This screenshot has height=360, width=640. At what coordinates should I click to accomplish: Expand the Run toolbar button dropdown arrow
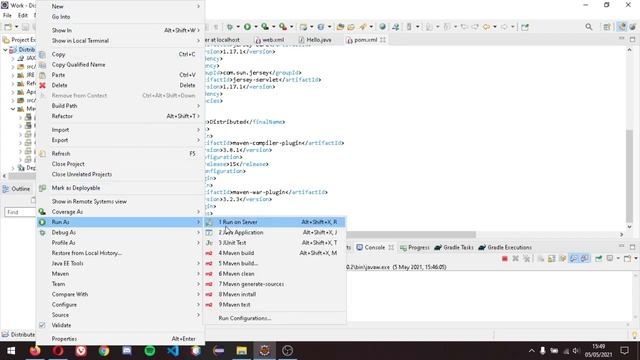256,27
